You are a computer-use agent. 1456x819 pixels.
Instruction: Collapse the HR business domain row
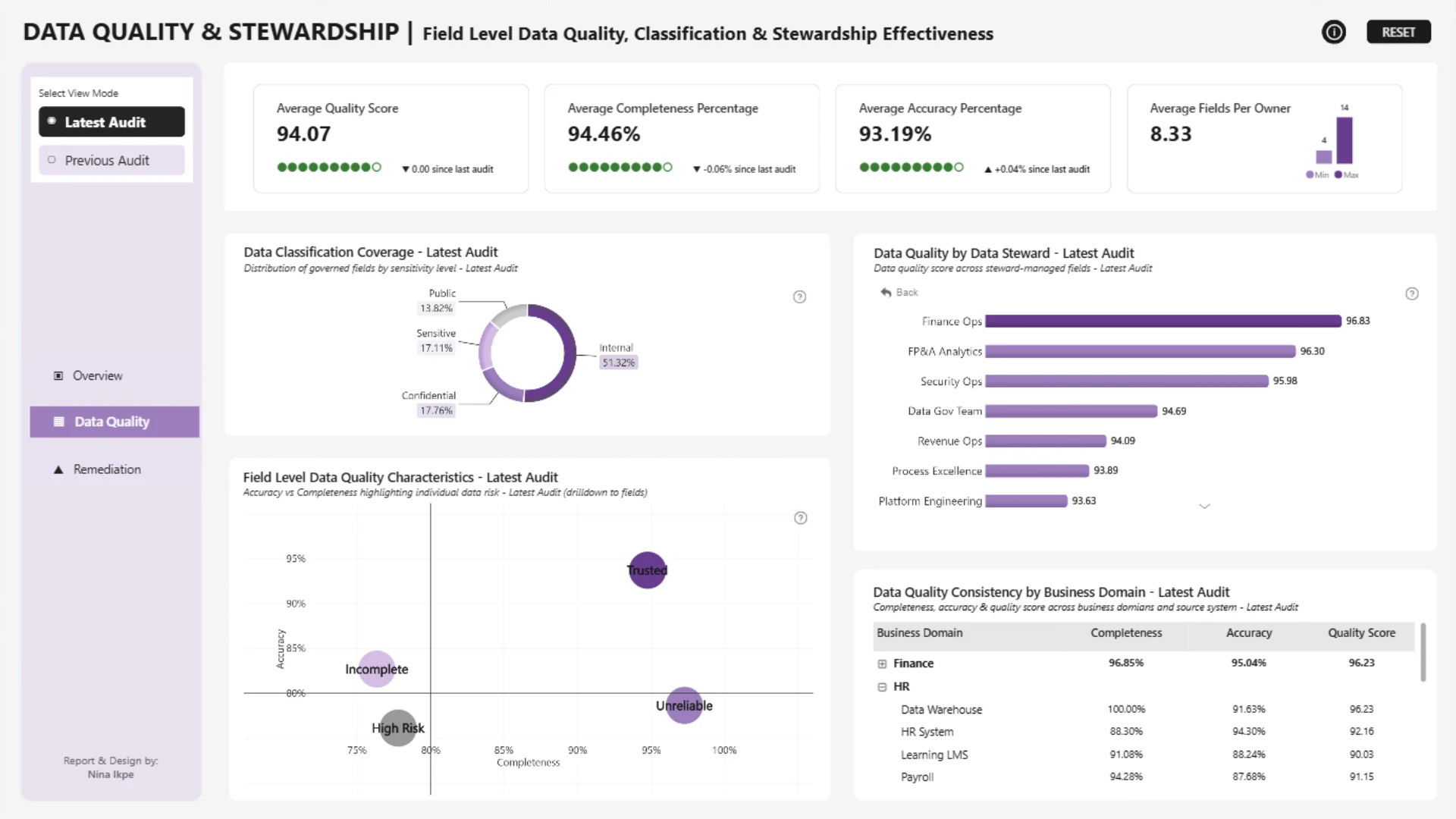pyautogui.click(x=882, y=687)
